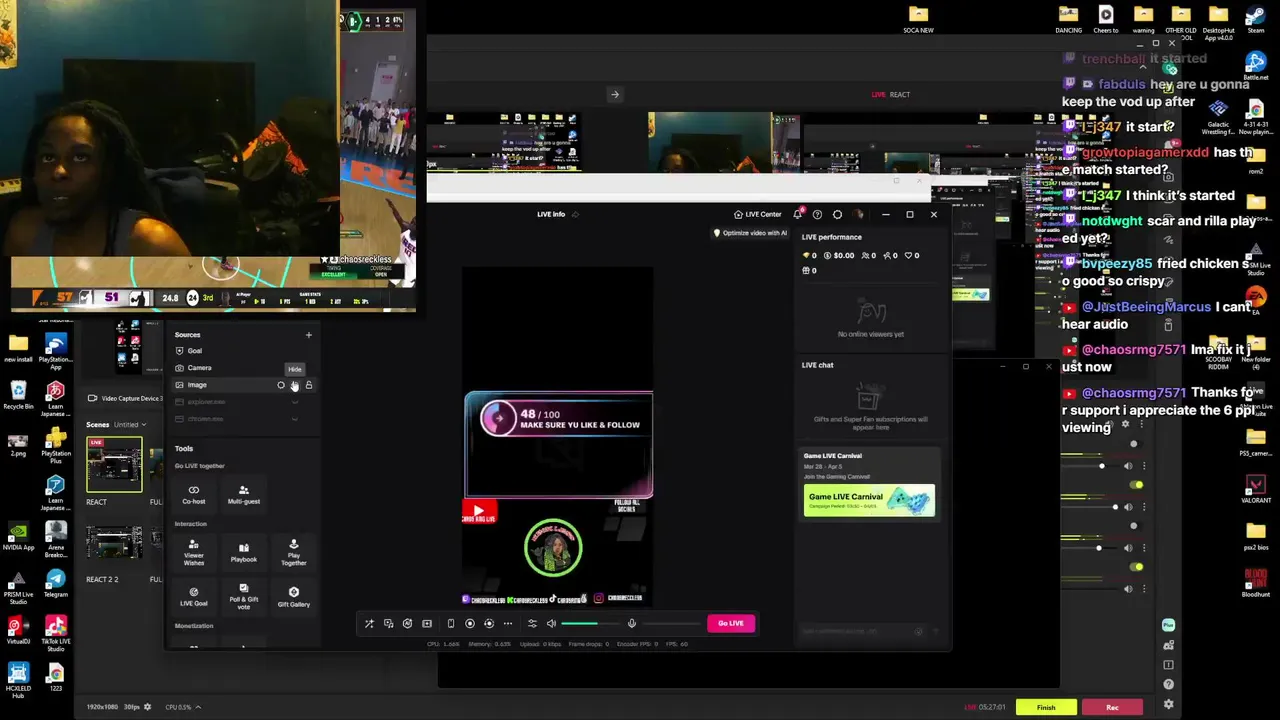Image resolution: width=1280 pixels, height=720 pixels.
Task: Mute the microphone in TikTok toolbar
Action: click(632, 624)
